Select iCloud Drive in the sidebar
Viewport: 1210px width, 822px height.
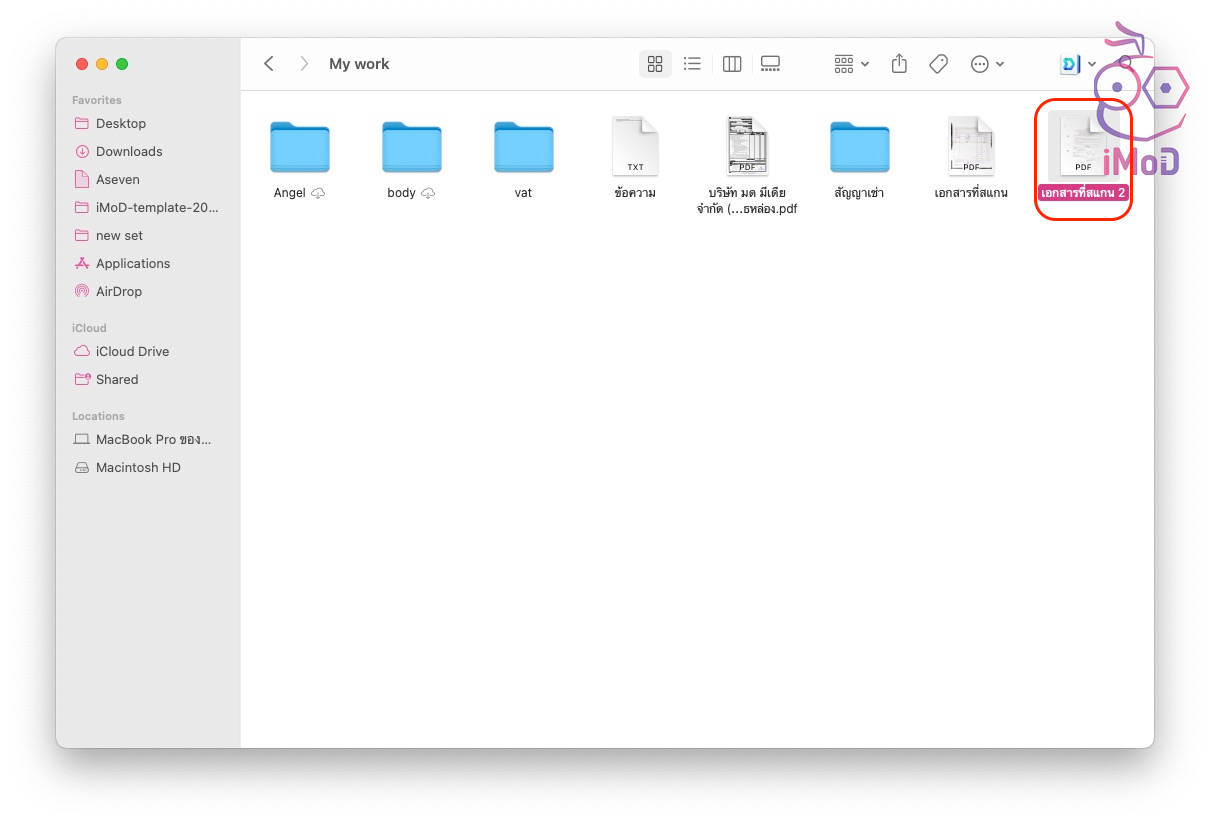pos(132,352)
